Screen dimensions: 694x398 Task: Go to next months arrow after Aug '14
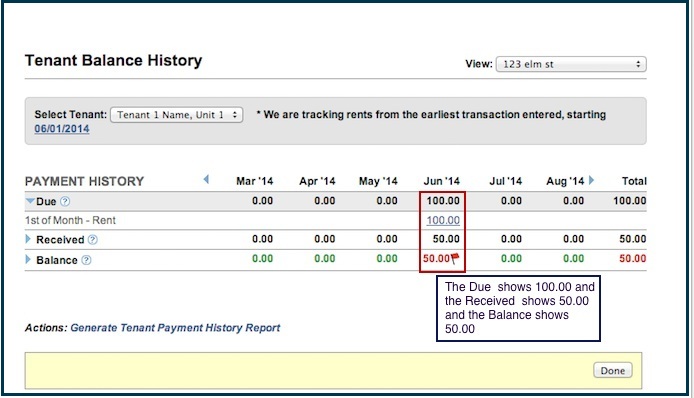click(x=591, y=180)
